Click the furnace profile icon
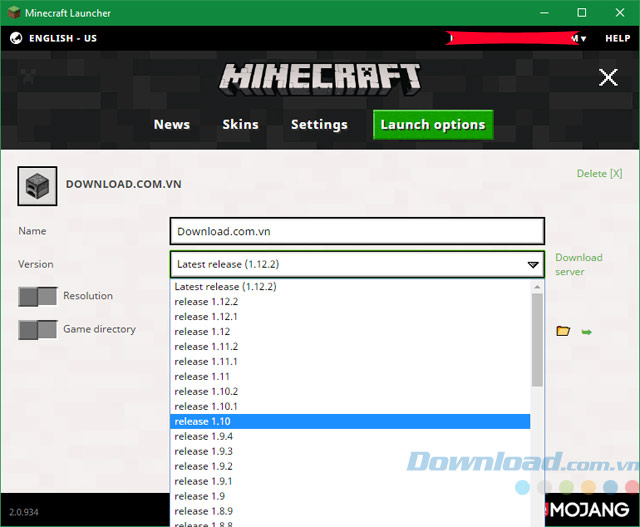 [x=37, y=186]
